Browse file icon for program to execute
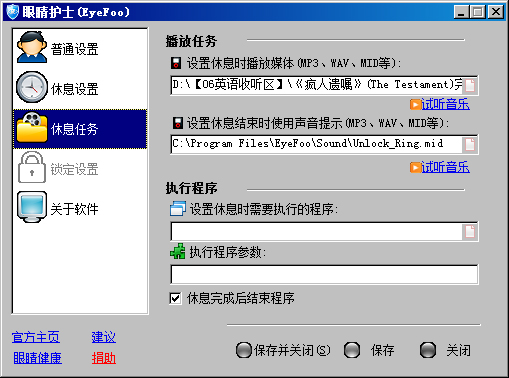509x378 pixels. click(470, 231)
